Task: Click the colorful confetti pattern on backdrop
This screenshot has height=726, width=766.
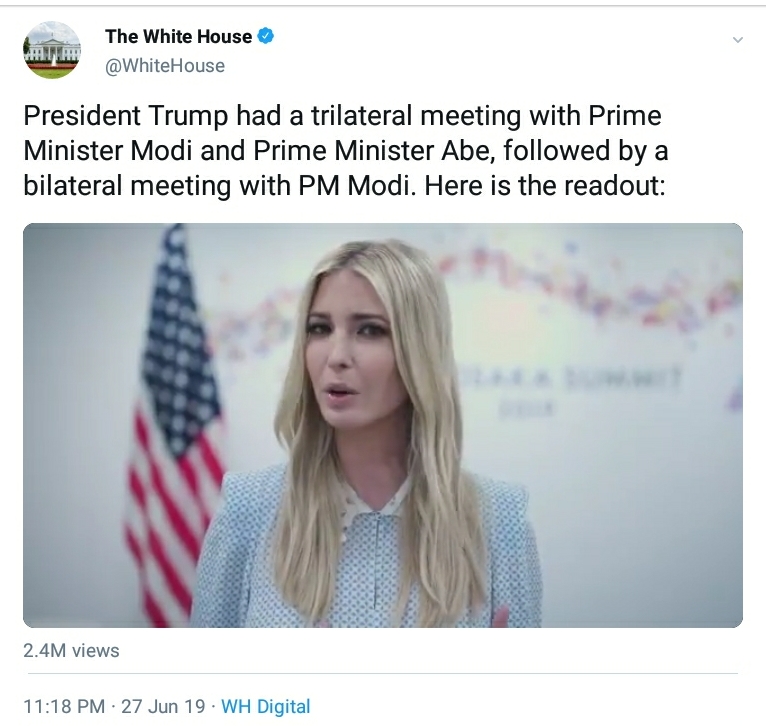Action: 586,288
